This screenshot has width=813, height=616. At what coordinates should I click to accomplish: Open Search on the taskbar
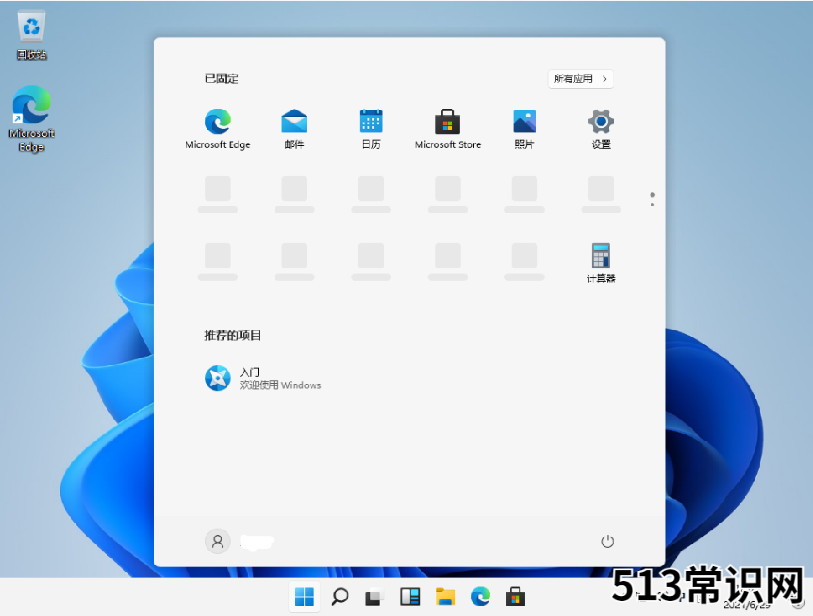(x=340, y=597)
